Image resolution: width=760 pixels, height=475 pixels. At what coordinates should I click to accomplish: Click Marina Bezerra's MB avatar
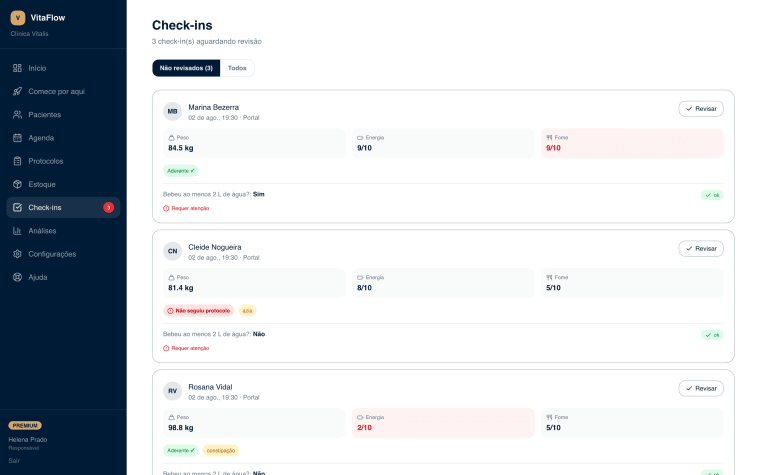click(173, 111)
